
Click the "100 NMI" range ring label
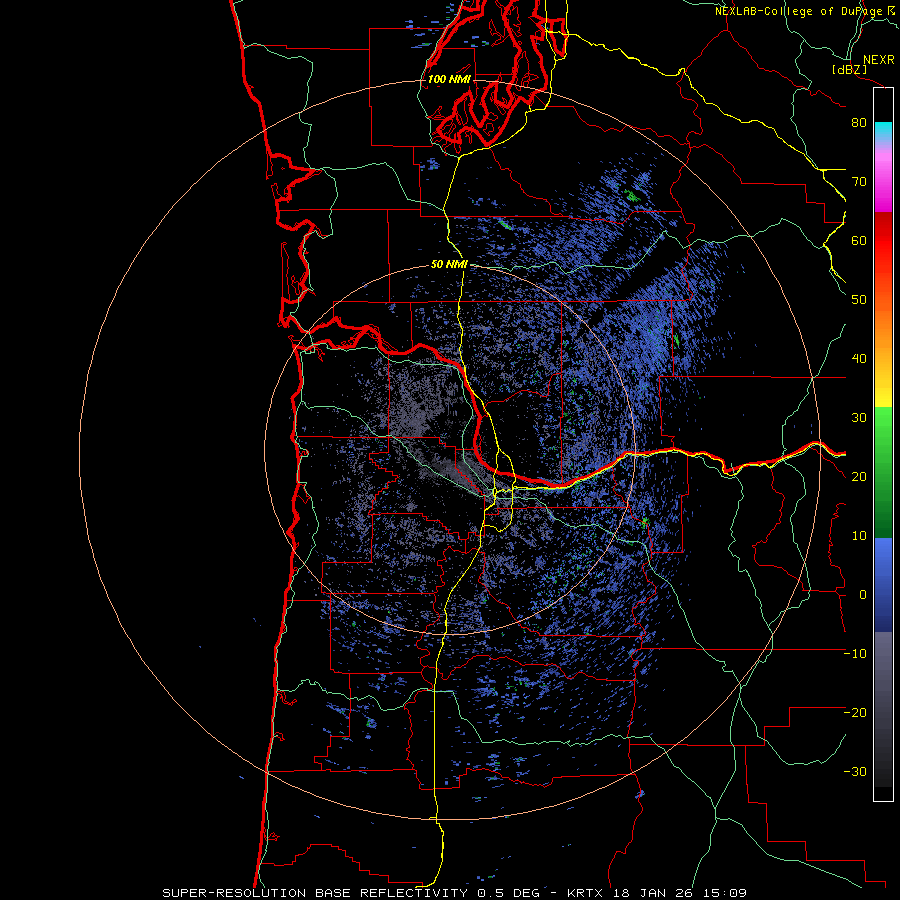[449, 79]
